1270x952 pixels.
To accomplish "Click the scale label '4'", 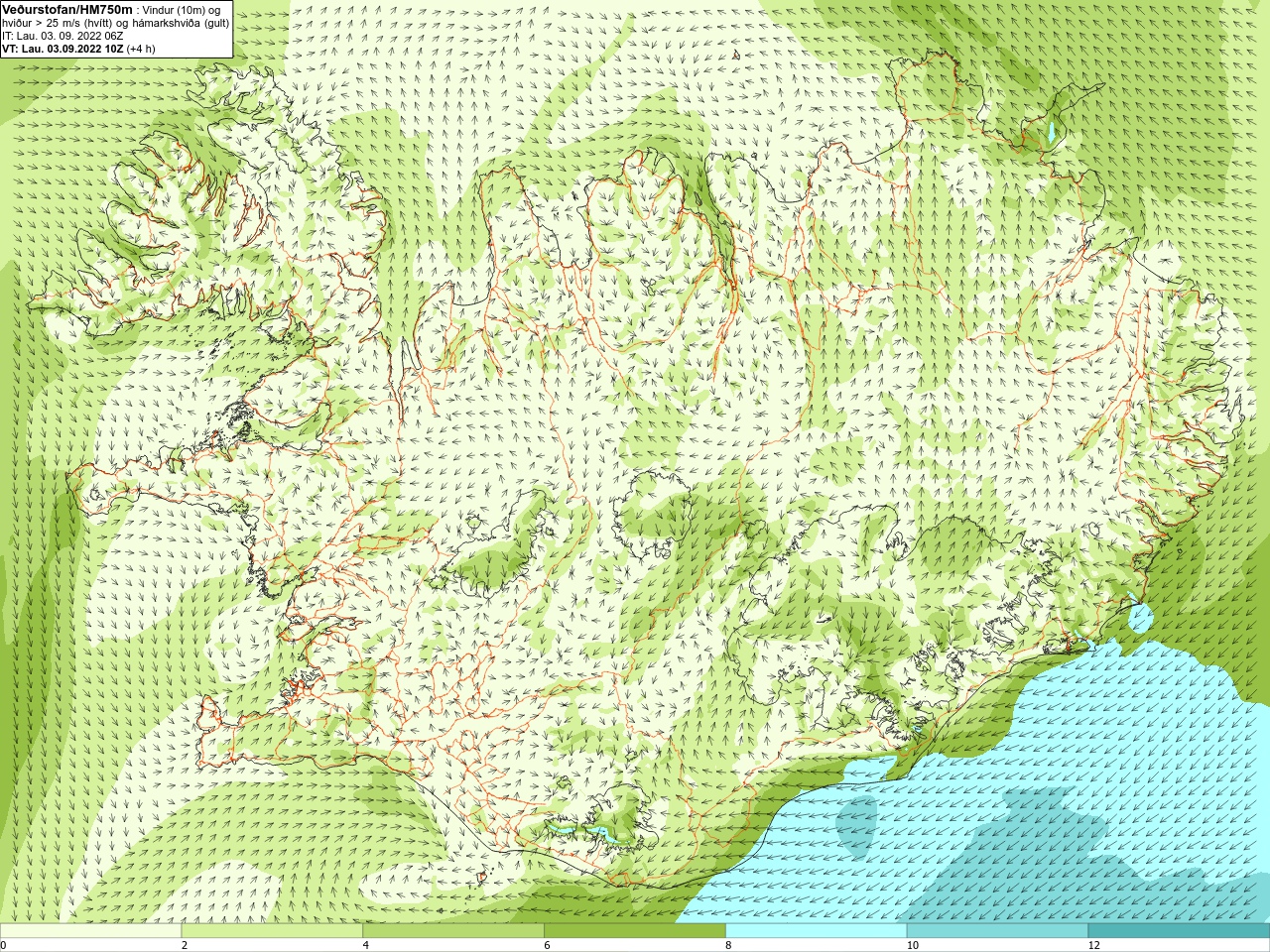I will 365,945.
